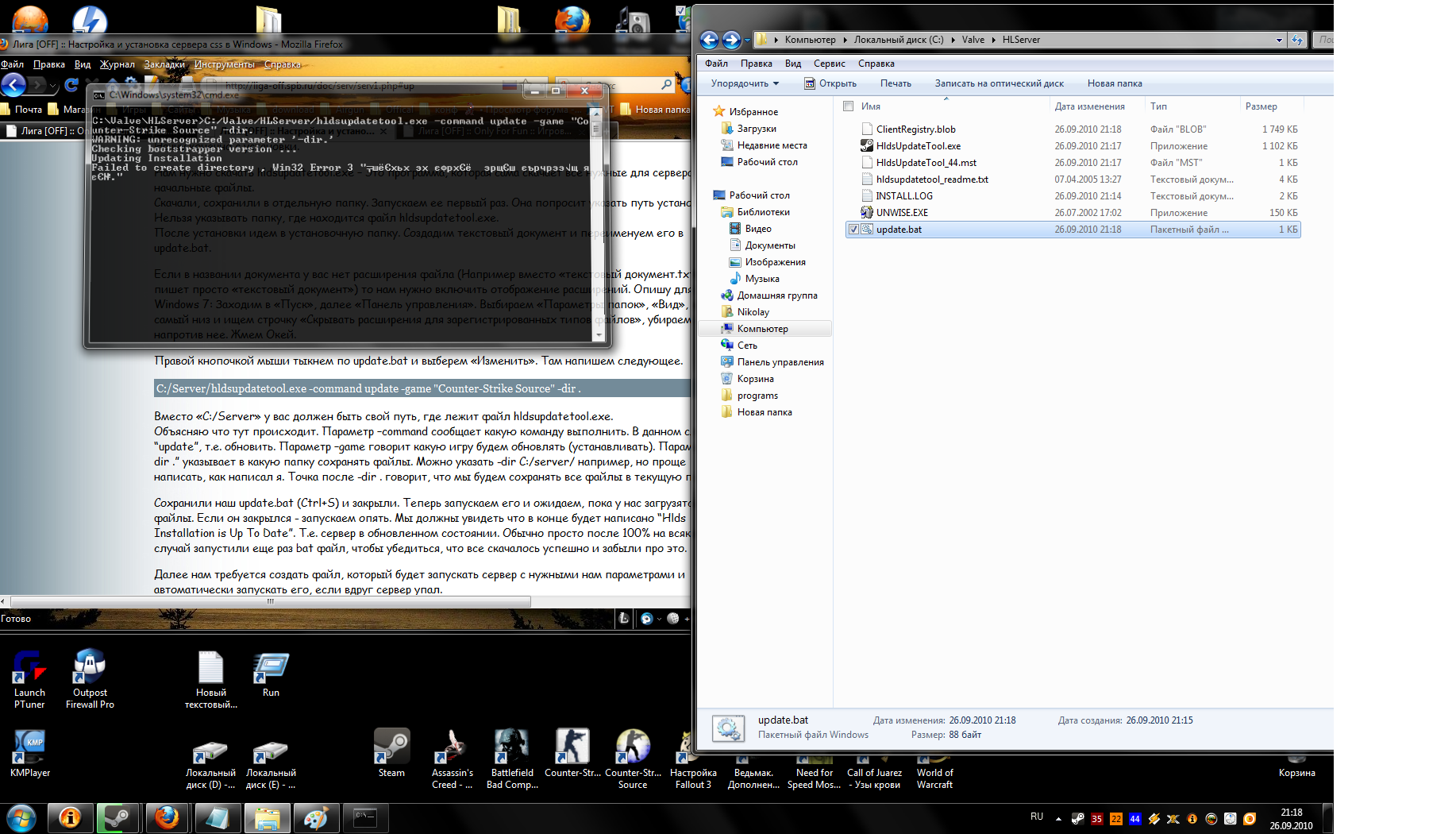
Task: Toggle the select-all checkbox in Explorer header
Action: pyautogui.click(x=848, y=106)
